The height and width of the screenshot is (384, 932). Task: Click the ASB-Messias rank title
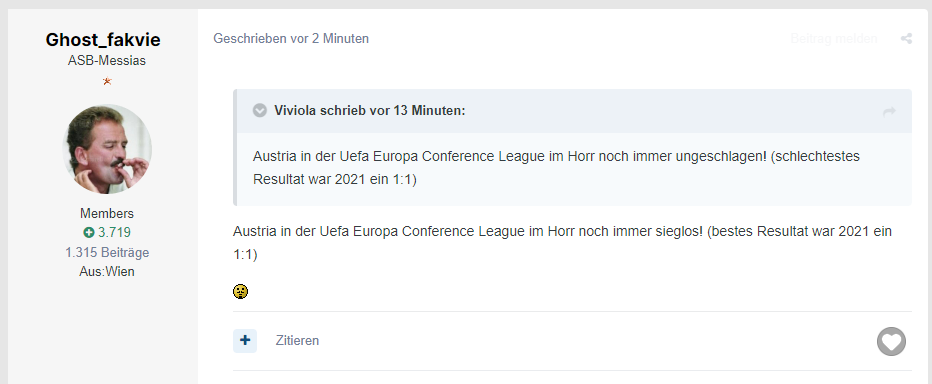pos(107,61)
